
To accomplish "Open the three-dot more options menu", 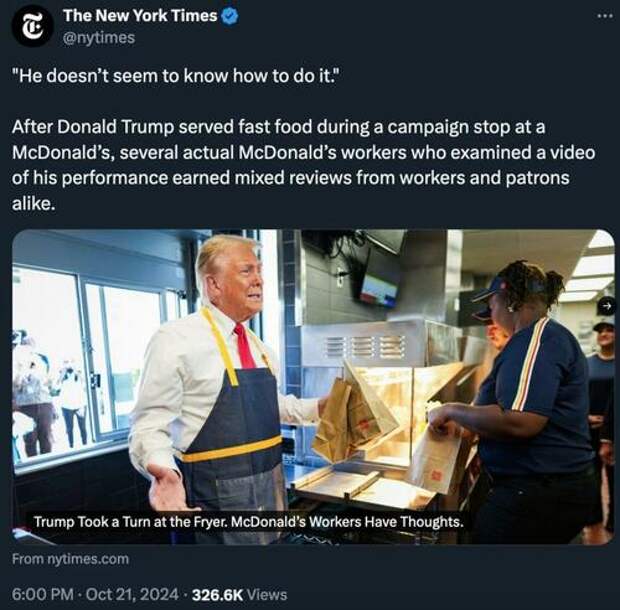I will (x=605, y=16).
